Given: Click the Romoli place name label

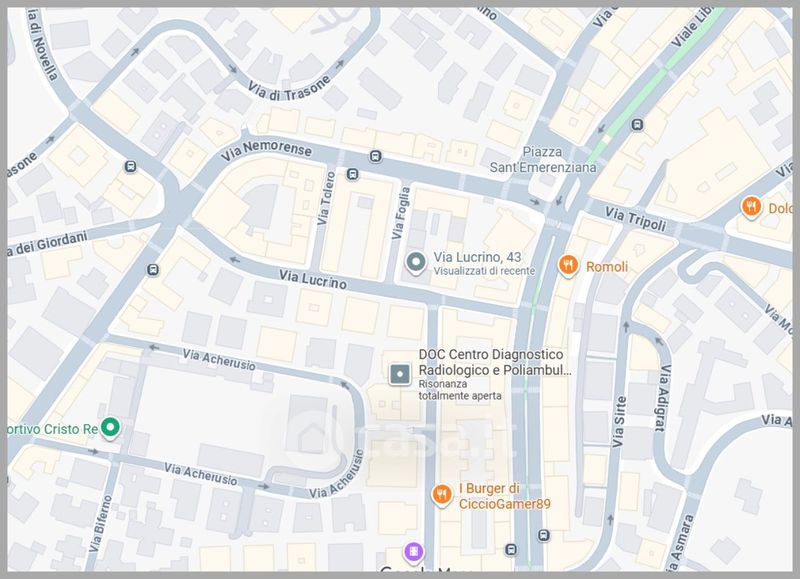Looking at the screenshot, I should pyautogui.click(x=606, y=267).
